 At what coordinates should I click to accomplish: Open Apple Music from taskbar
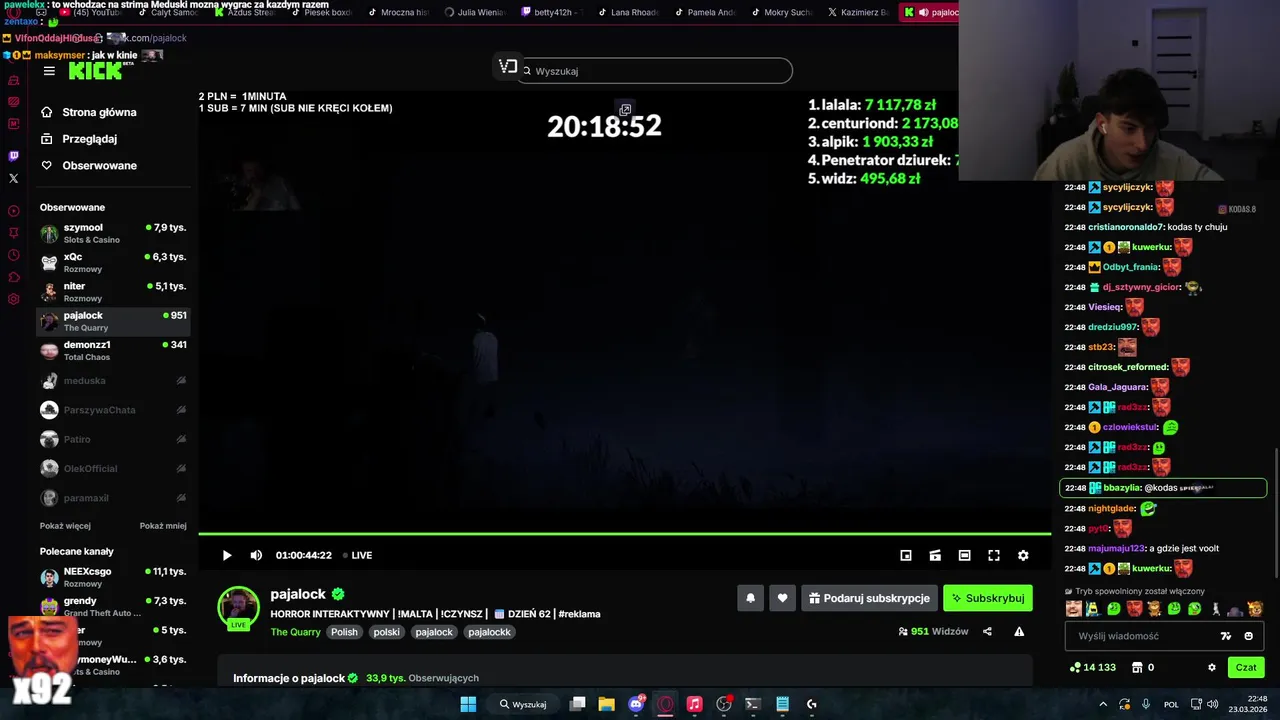click(x=694, y=704)
